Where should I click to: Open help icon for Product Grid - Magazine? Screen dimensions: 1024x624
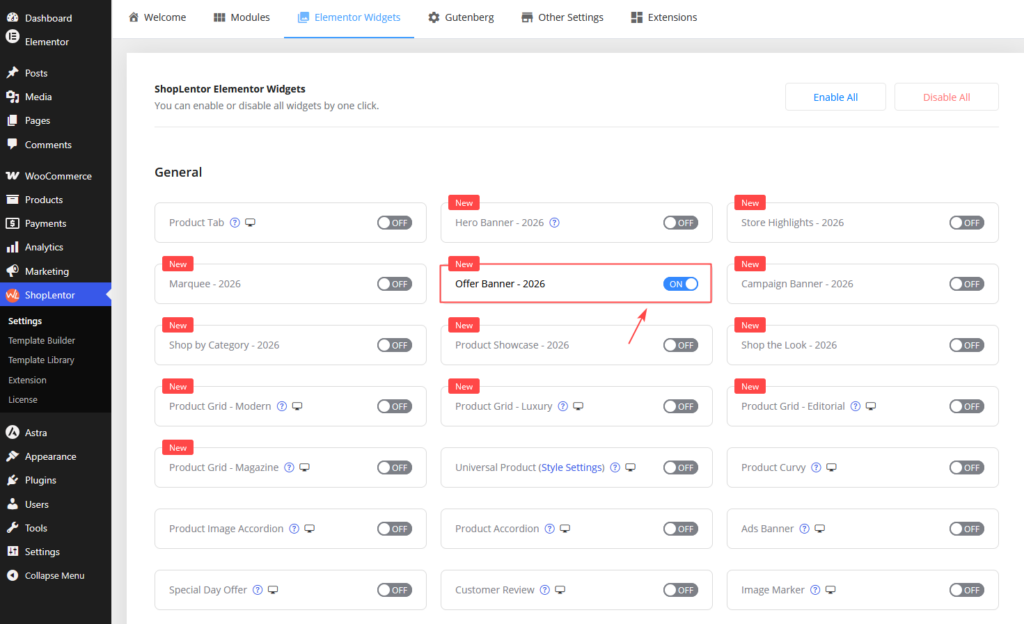[289, 467]
